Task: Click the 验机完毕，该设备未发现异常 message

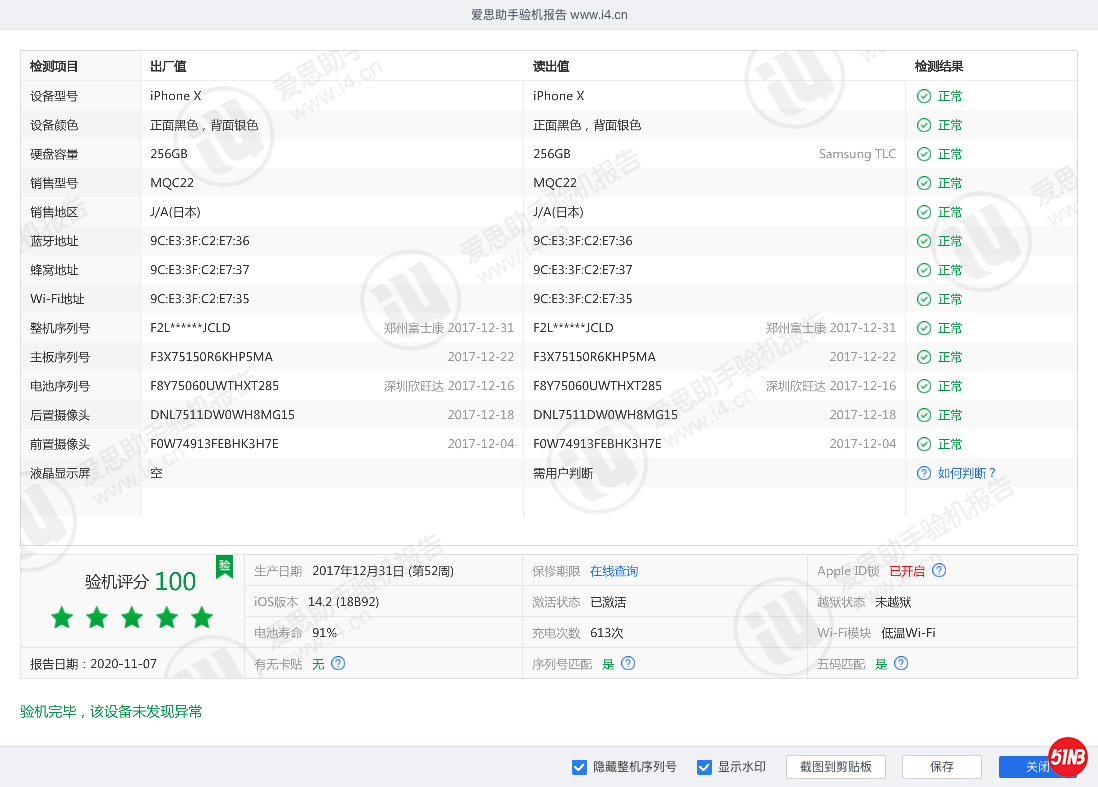Action: click(111, 711)
